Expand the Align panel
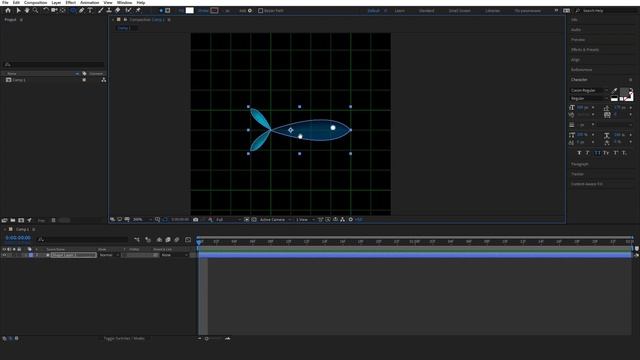Image resolution: width=640 pixels, height=360 pixels. (x=575, y=60)
